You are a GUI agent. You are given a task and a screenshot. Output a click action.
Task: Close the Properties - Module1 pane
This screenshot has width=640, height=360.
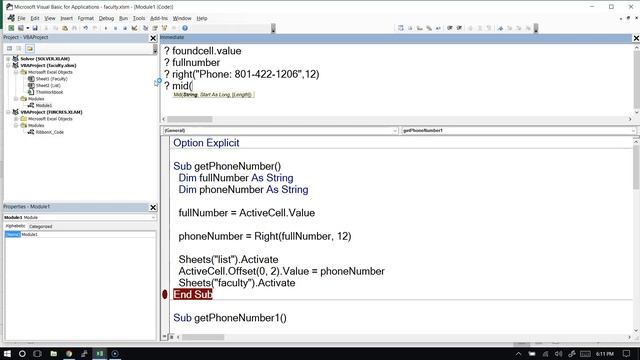[x=153, y=207]
